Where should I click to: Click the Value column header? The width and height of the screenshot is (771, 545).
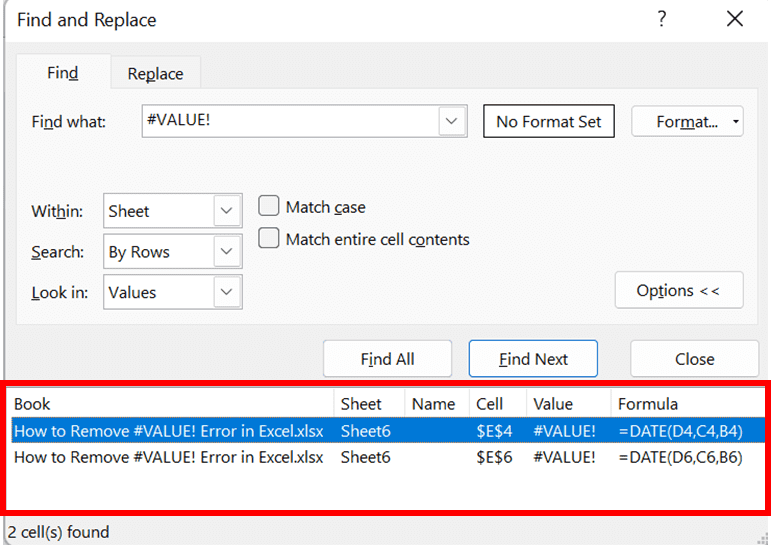[x=569, y=404]
